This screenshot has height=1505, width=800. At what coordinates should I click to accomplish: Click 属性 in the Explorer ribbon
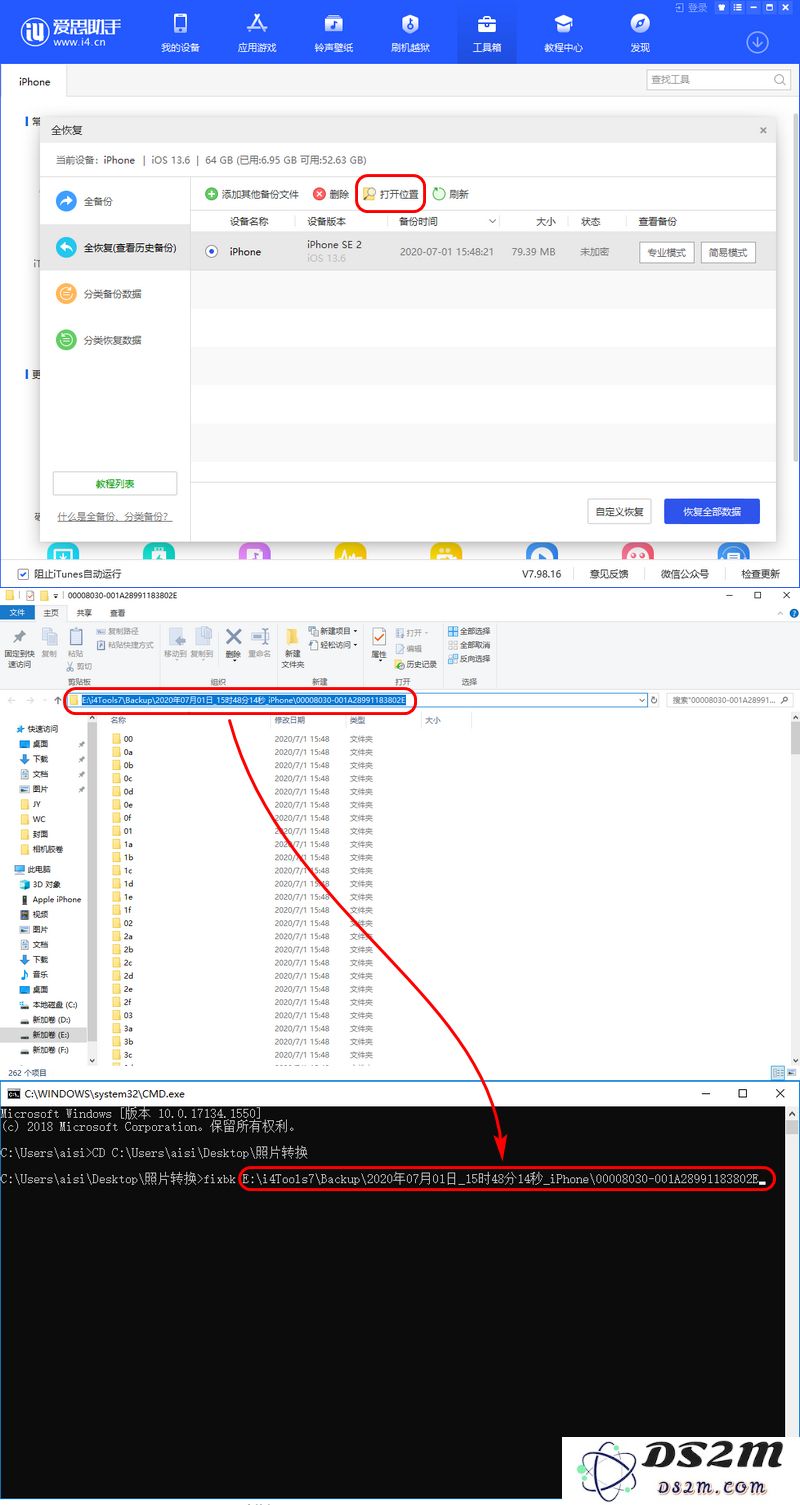[x=379, y=642]
